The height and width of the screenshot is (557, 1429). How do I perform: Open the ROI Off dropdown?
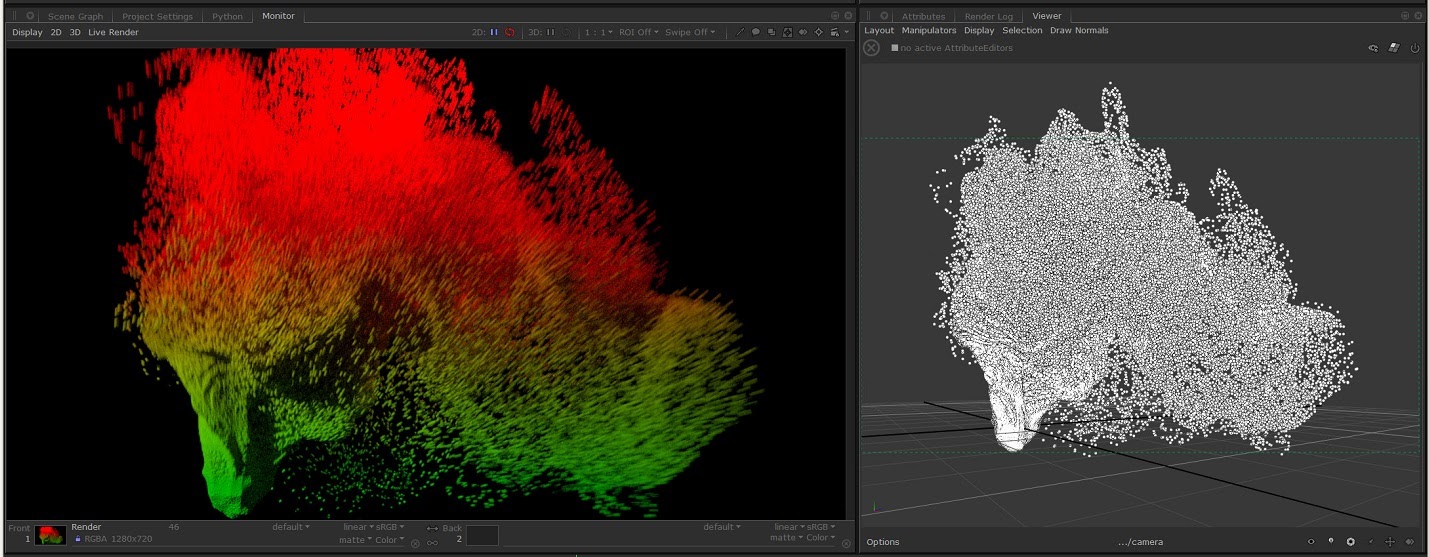click(x=638, y=32)
